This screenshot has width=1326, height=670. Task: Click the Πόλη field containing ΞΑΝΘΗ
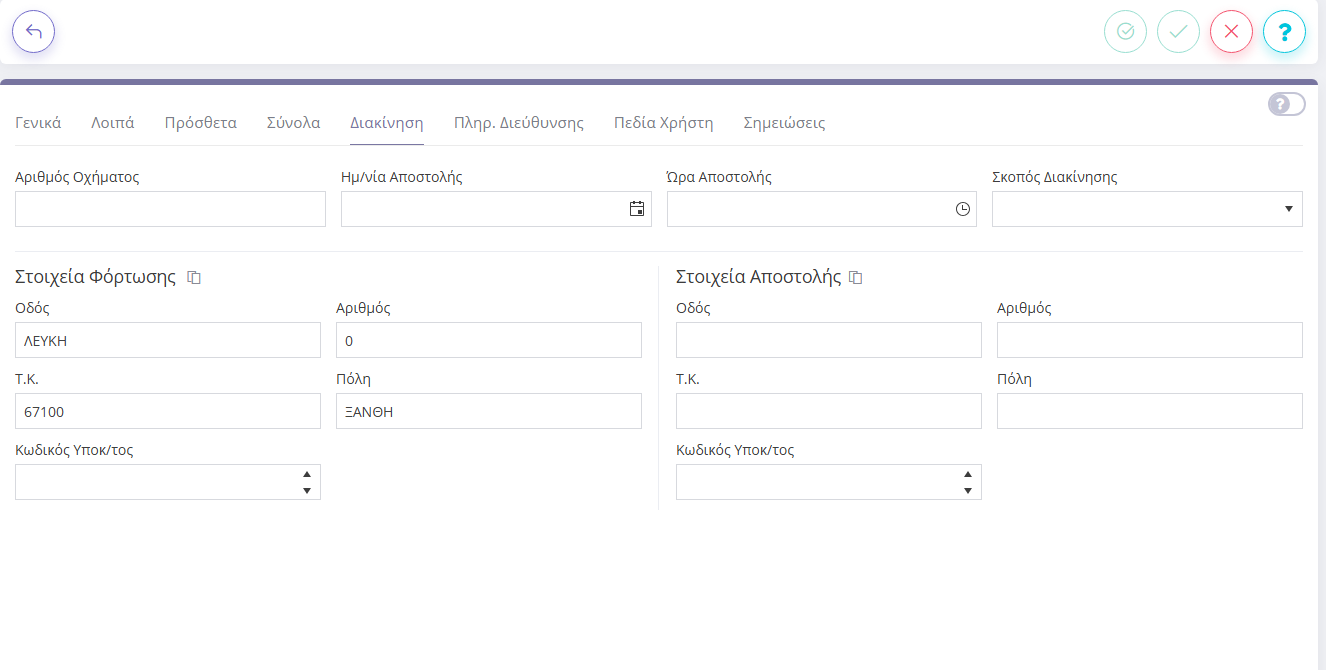click(488, 411)
